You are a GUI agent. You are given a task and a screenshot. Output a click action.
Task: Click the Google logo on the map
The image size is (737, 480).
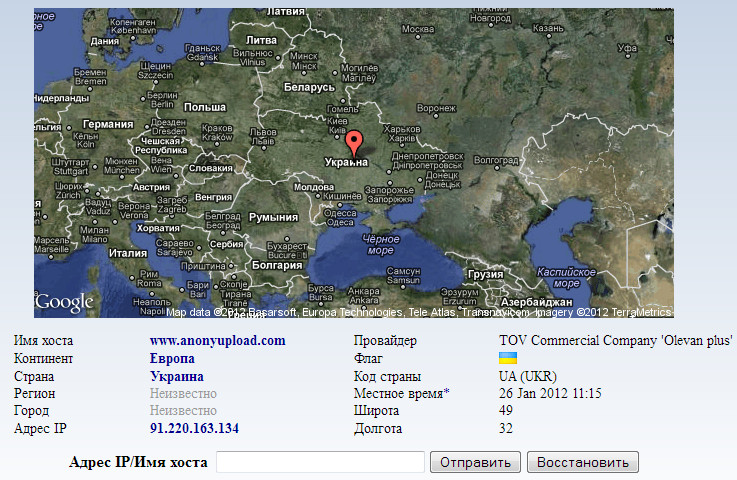pyautogui.click(x=64, y=302)
